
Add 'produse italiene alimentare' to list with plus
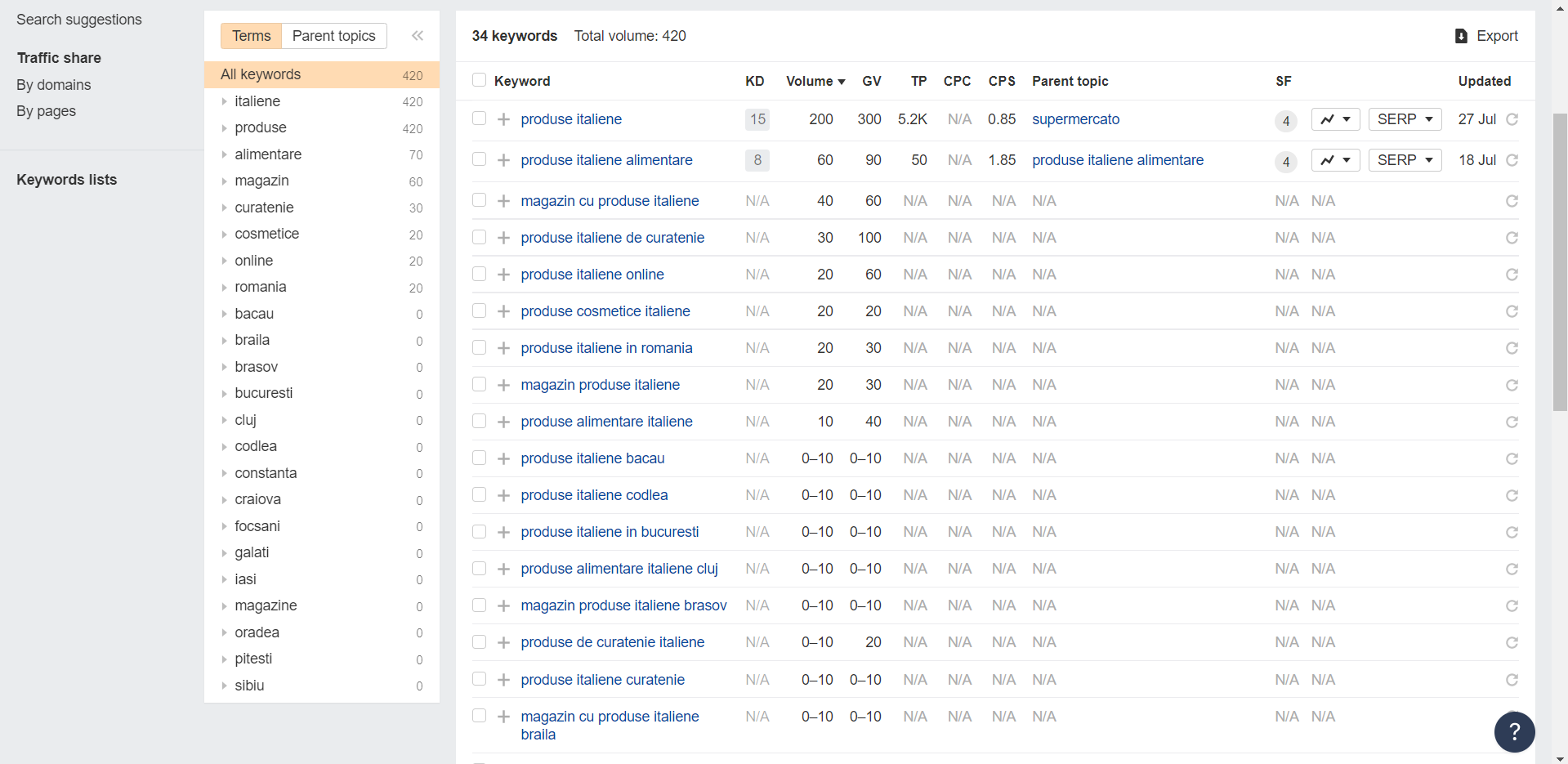503,160
